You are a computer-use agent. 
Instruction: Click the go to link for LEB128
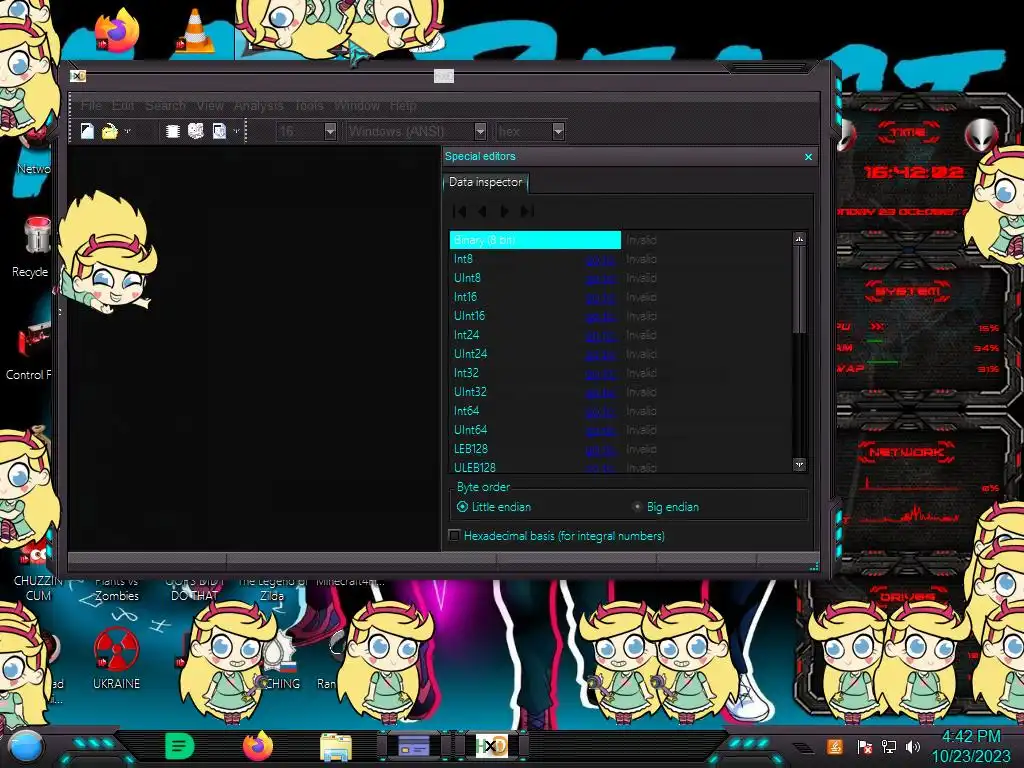[x=601, y=449]
